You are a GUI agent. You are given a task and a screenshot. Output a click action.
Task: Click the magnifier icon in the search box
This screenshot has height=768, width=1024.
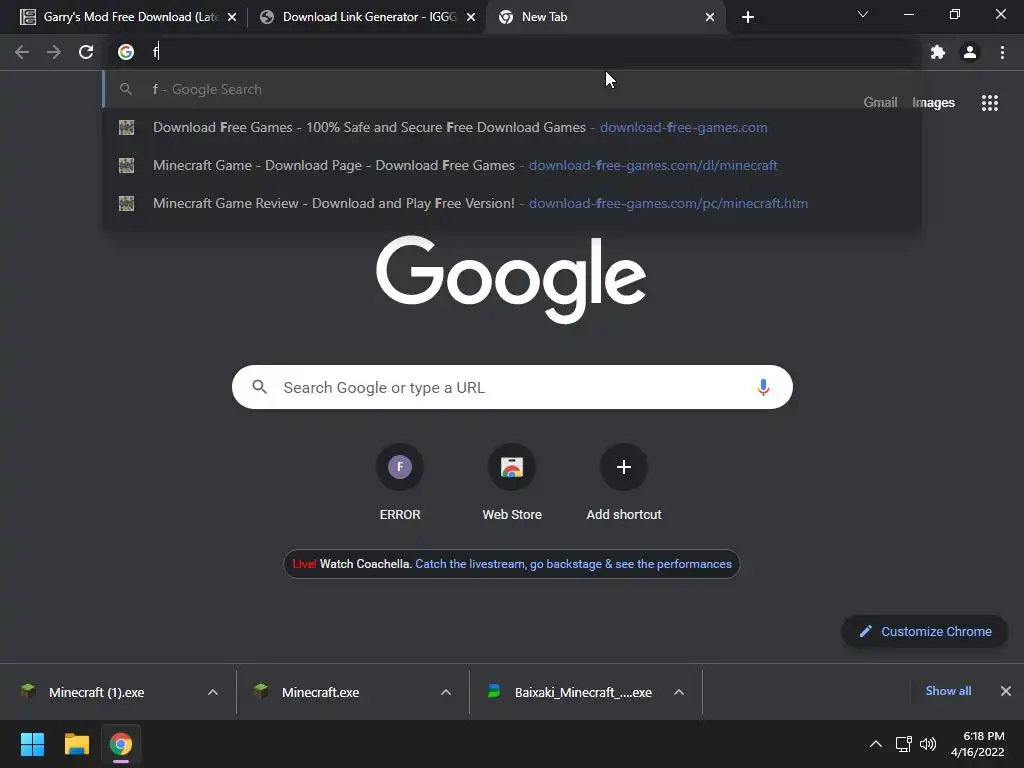(x=260, y=387)
